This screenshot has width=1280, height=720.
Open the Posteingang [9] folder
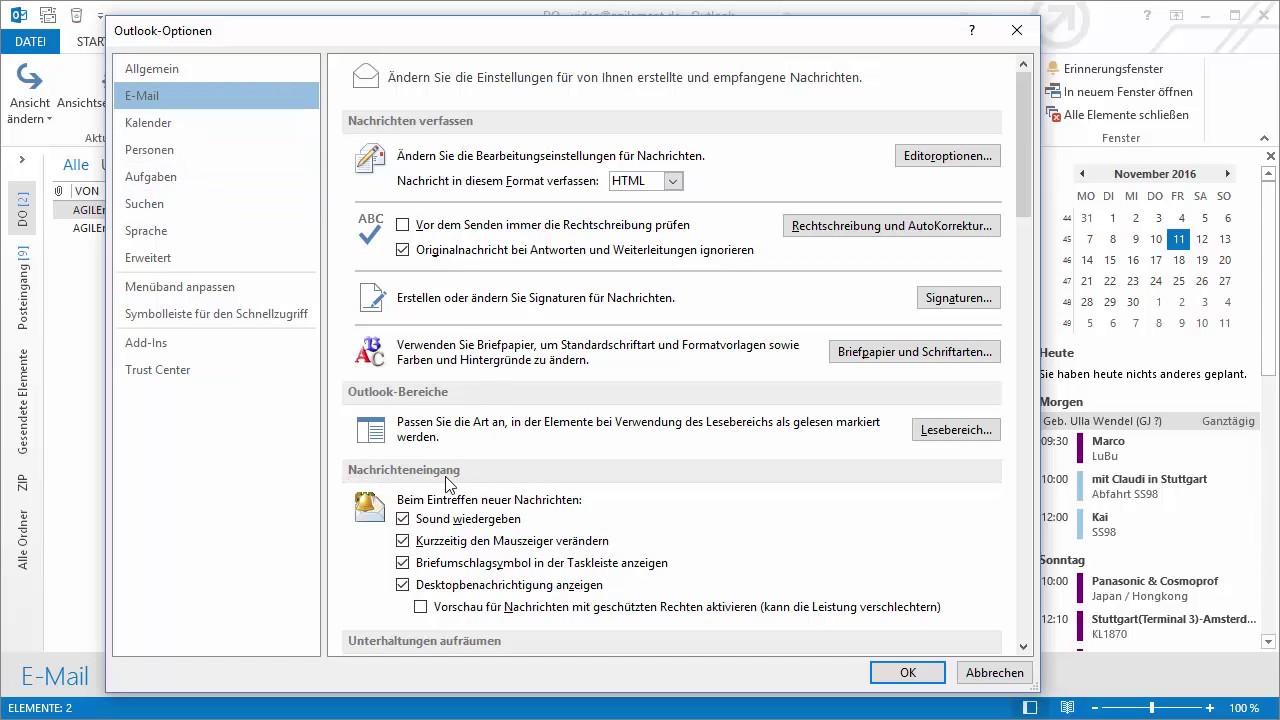point(23,288)
